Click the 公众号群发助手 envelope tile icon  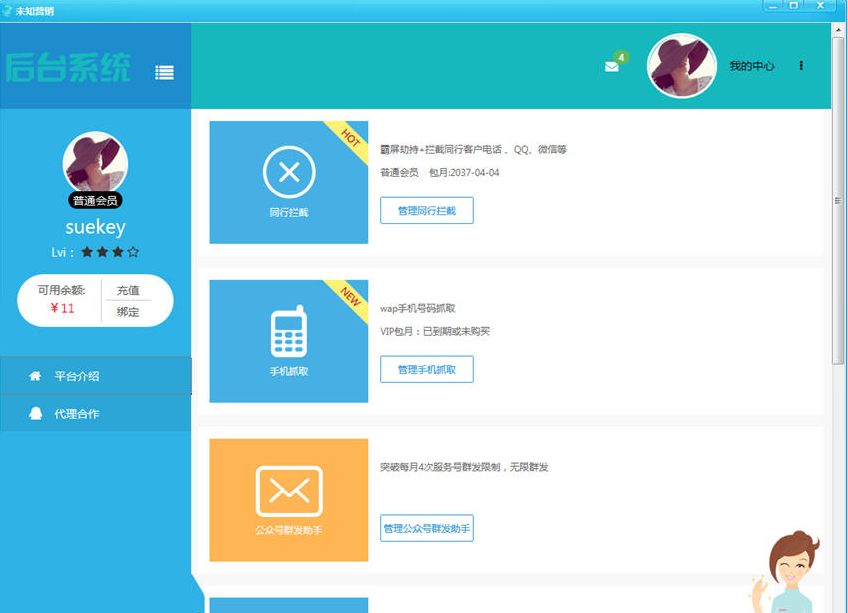point(289,491)
